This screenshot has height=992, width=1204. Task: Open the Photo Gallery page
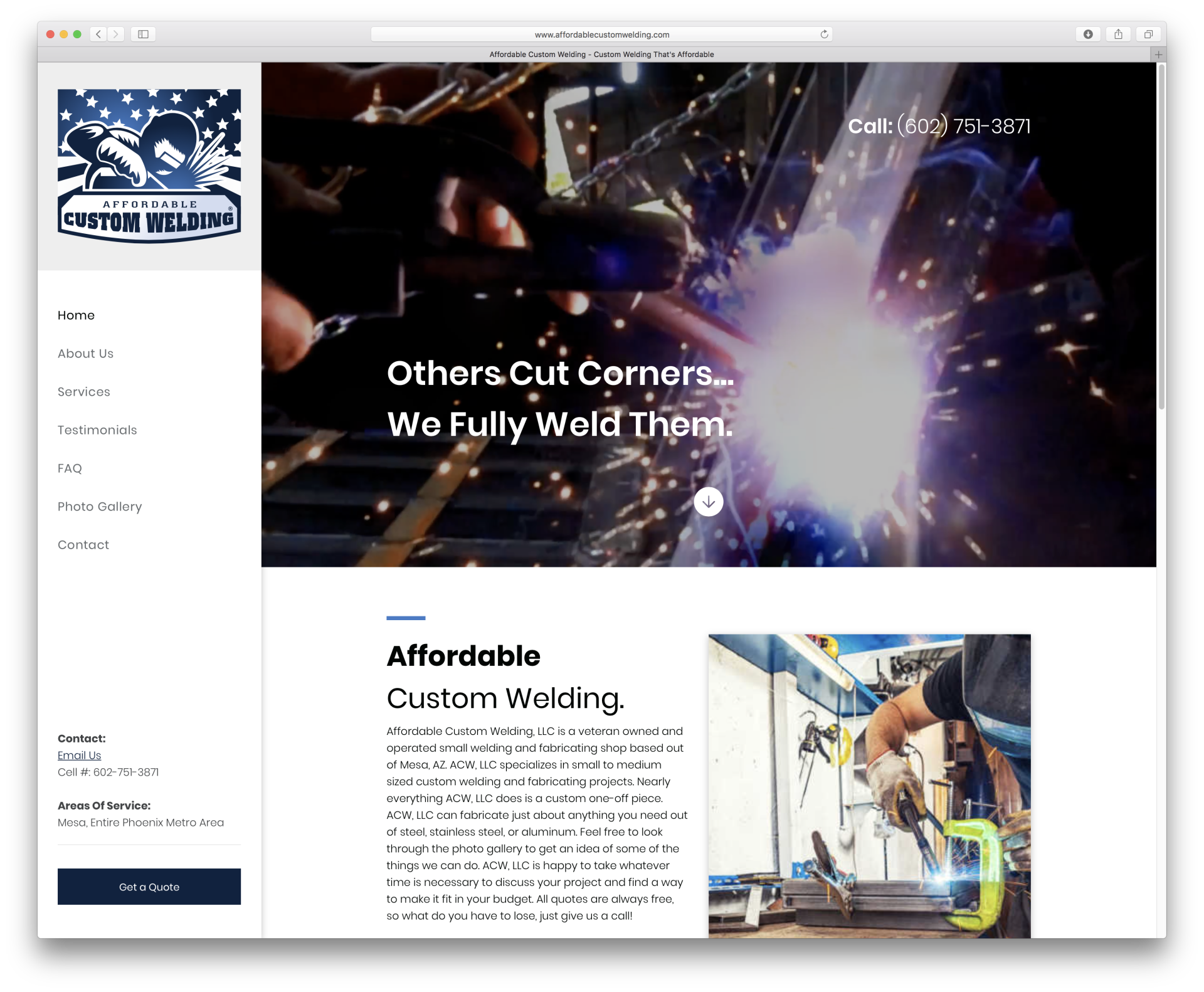pyautogui.click(x=99, y=506)
